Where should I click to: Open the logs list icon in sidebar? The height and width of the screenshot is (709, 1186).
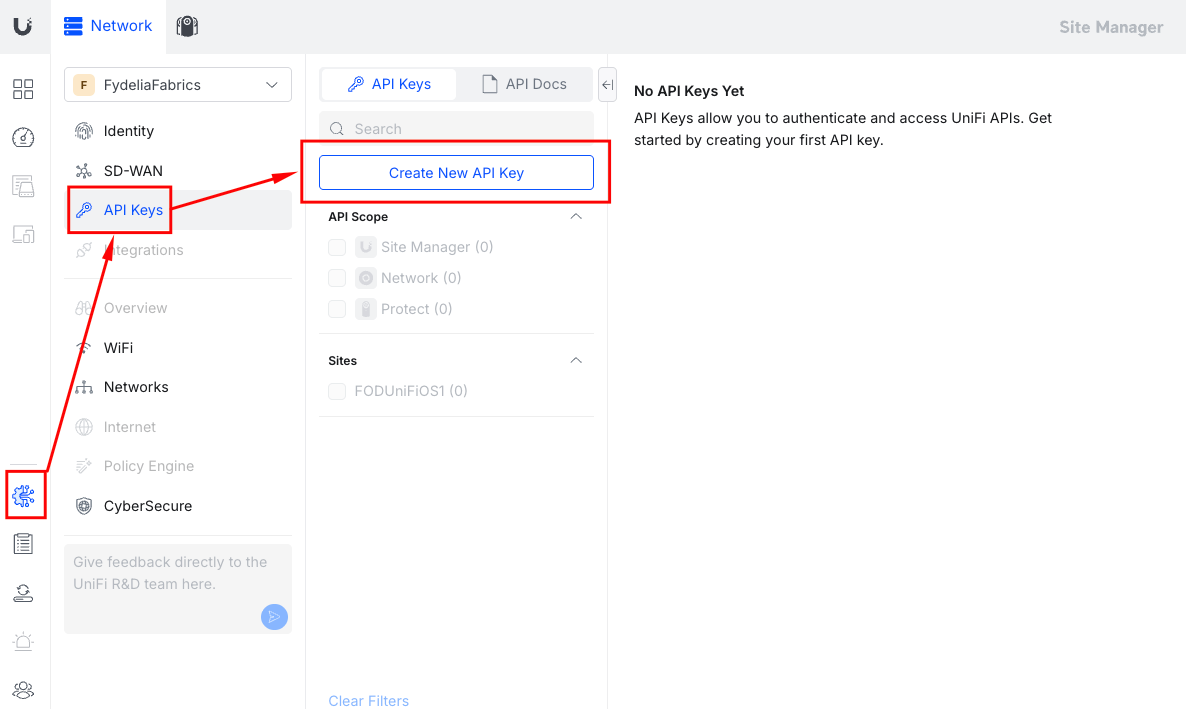(23, 544)
